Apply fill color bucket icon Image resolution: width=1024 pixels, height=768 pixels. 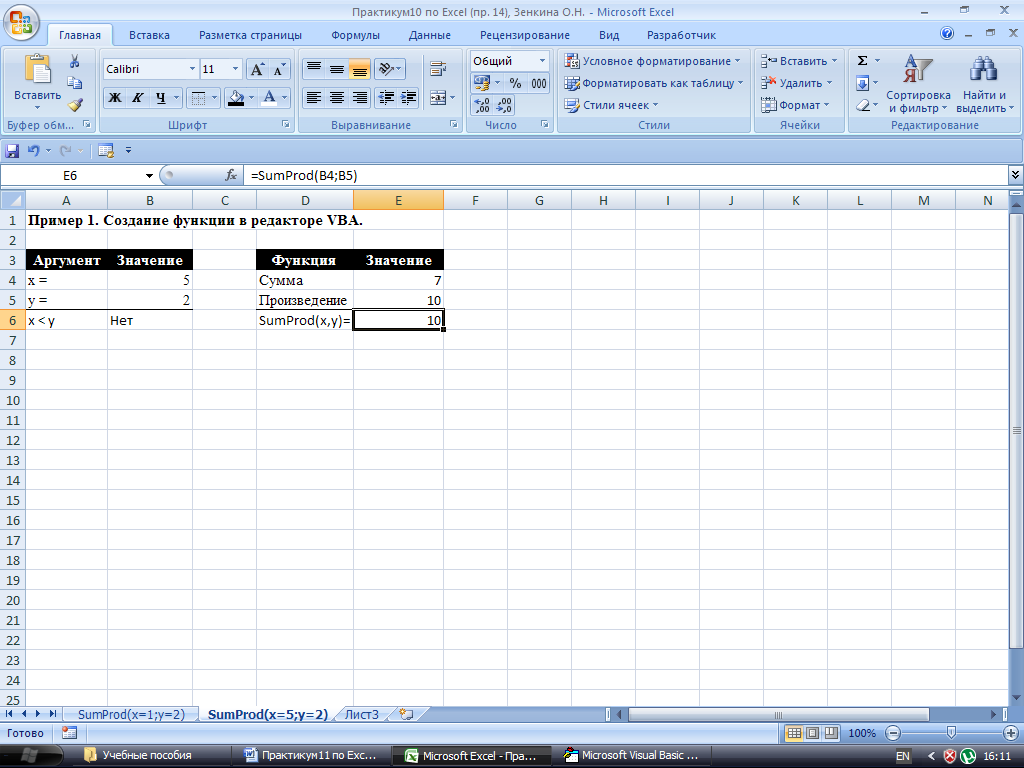[x=236, y=98]
